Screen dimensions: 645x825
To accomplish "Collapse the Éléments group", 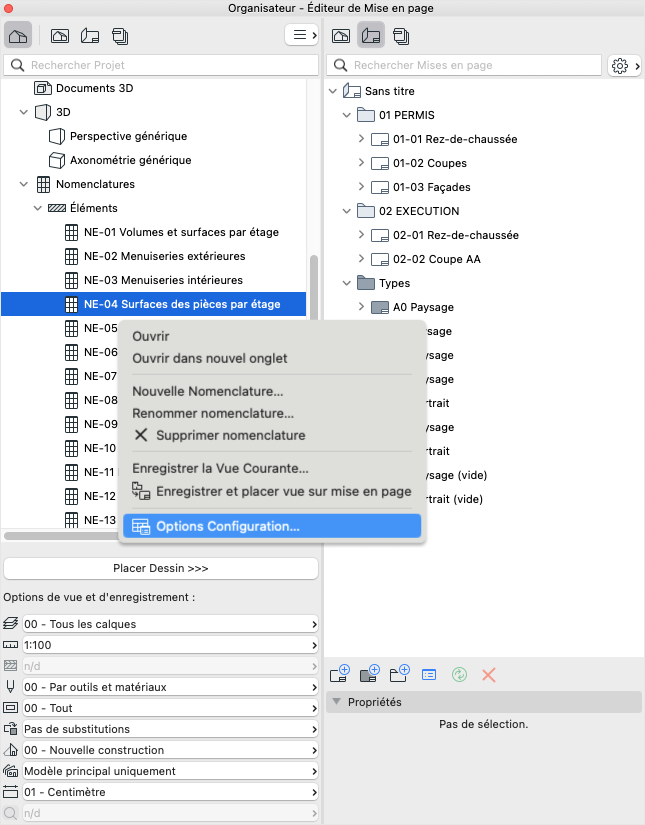I will (x=37, y=208).
